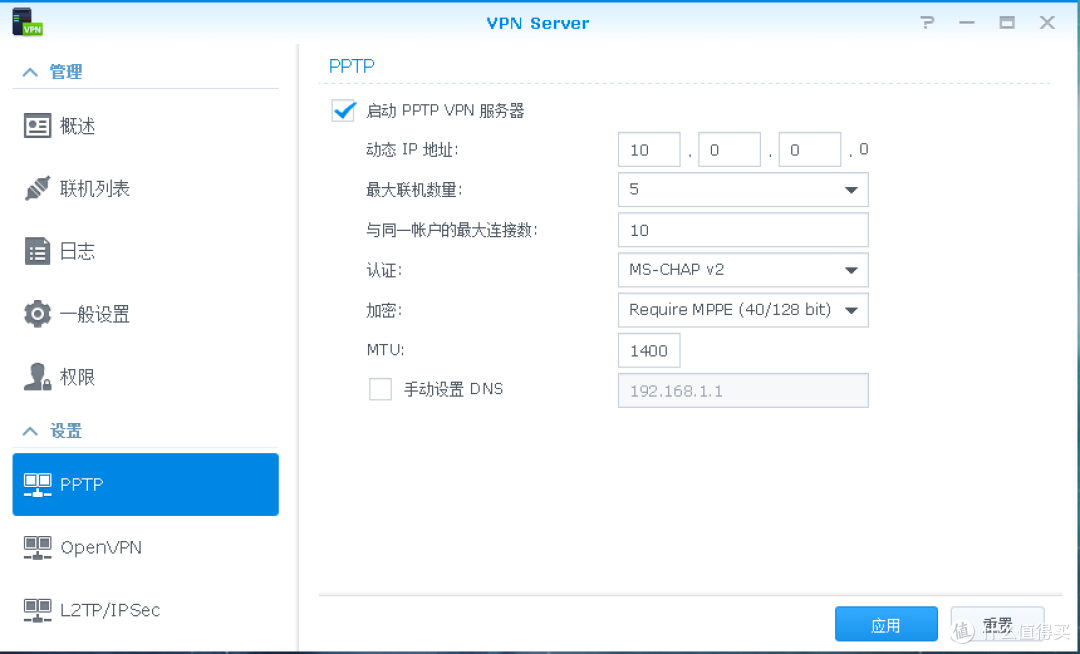The width and height of the screenshot is (1080, 654).
Task: Minimize the VPN Server window
Action: [966, 23]
